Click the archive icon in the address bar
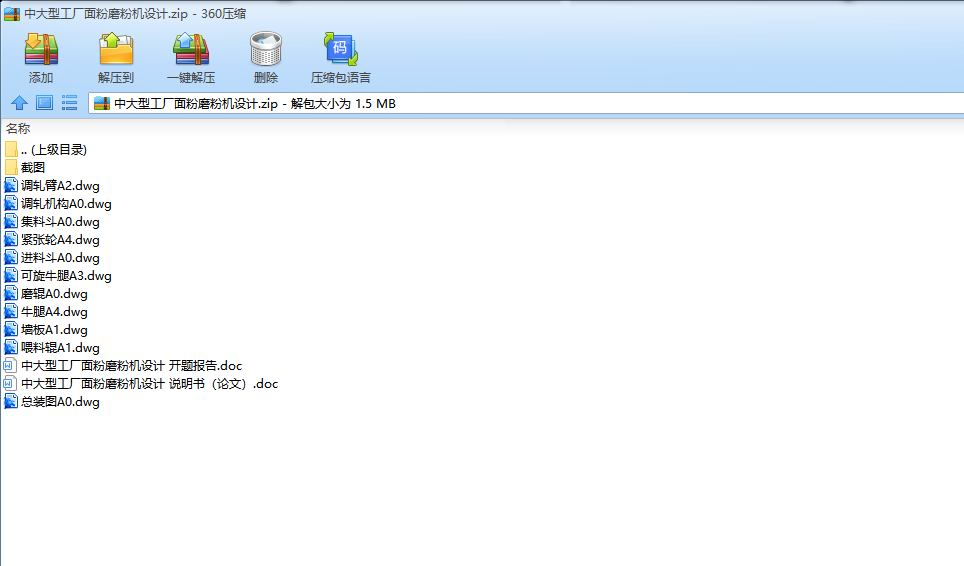 tap(102, 103)
